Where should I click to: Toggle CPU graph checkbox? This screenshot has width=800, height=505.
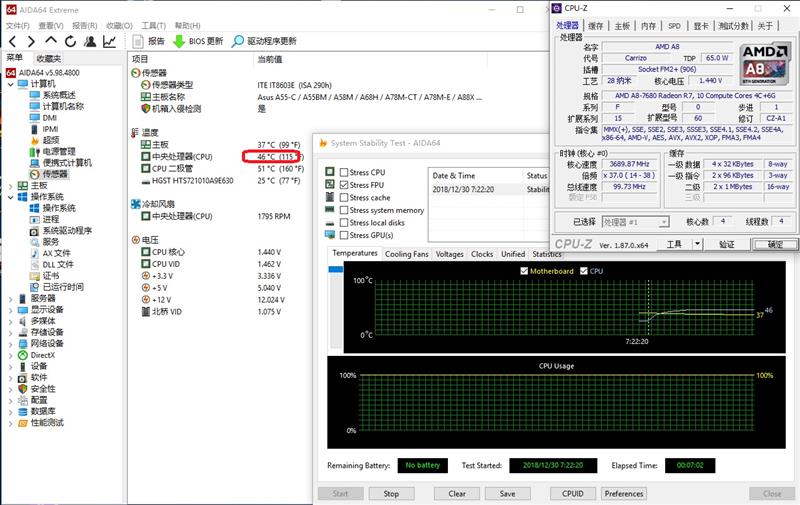point(584,271)
